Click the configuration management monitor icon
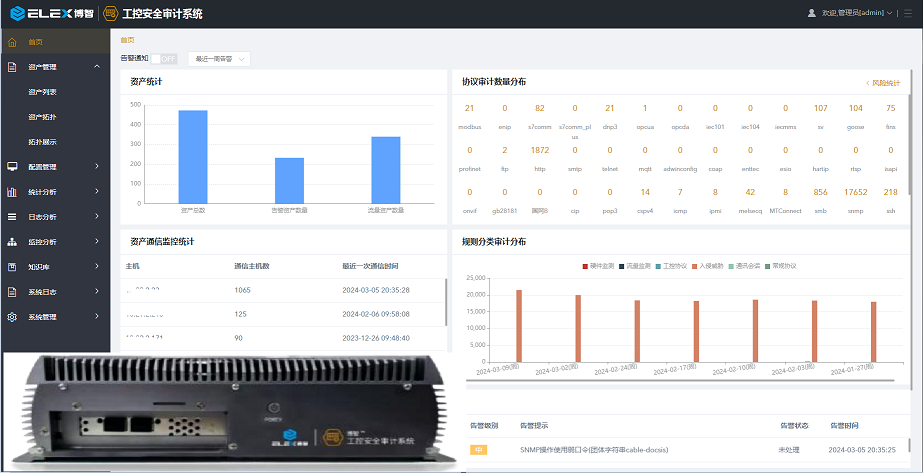The width and height of the screenshot is (923, 473). click(x=12, y=167)
